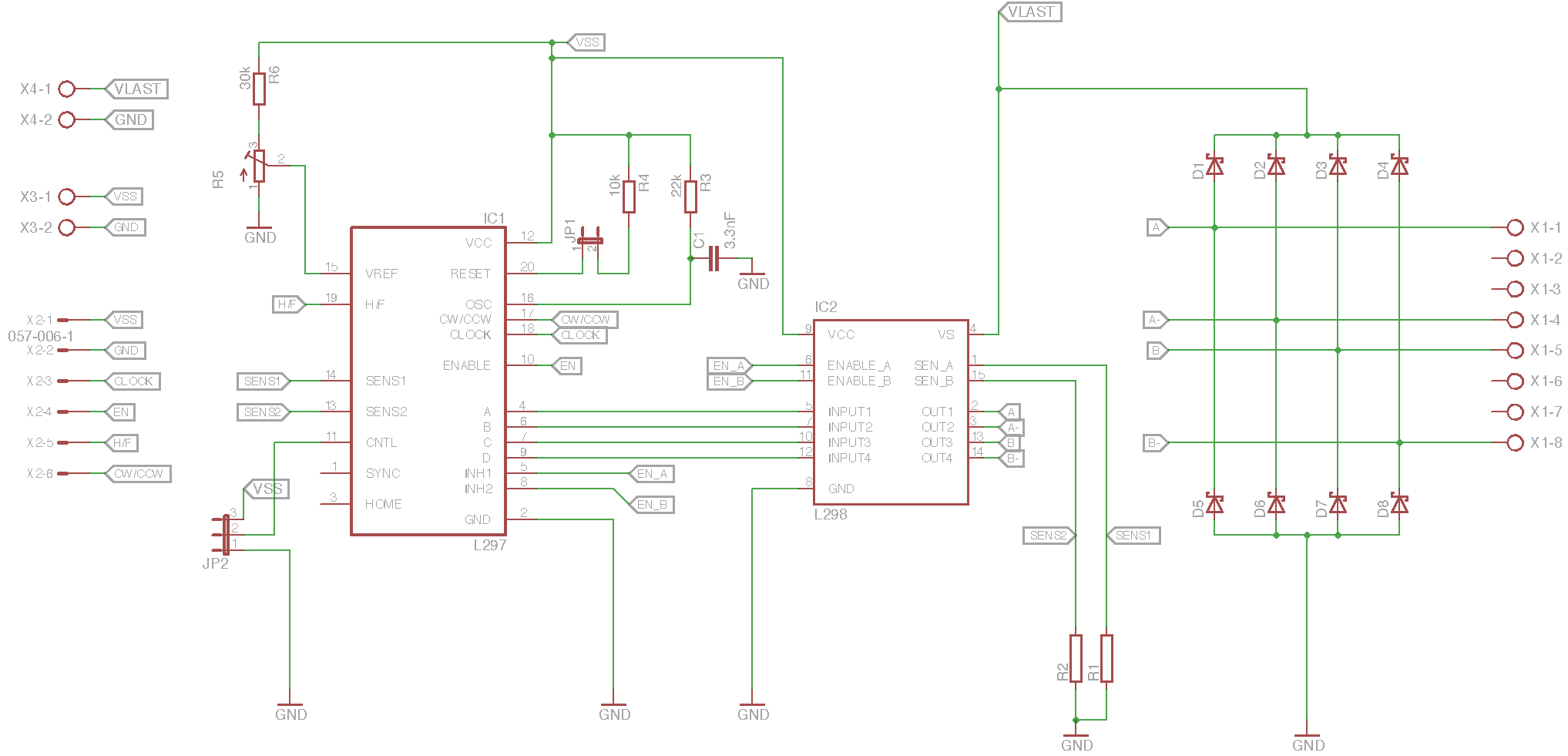Click VSS label near top wire
The height and width of the screenshot is (756, 1568).
[586, 42]
